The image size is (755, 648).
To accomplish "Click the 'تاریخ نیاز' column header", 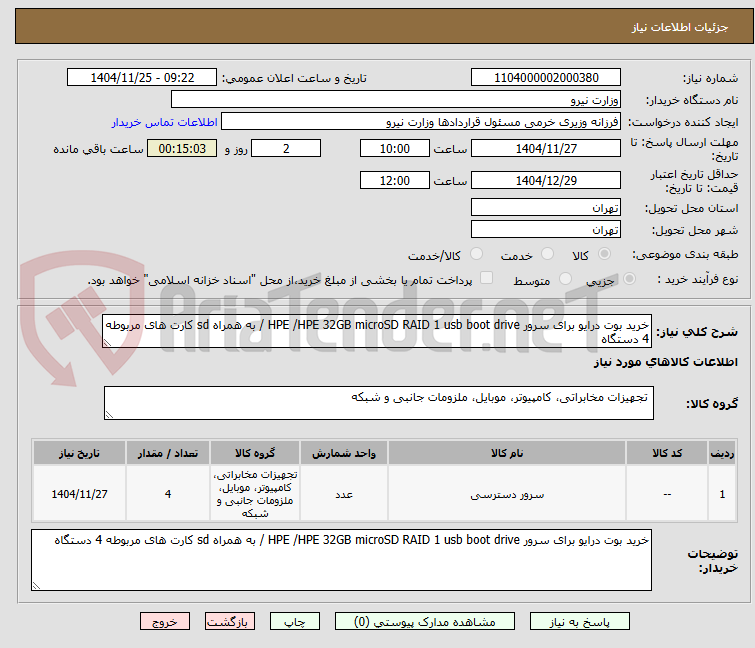I will click(79, 453).
